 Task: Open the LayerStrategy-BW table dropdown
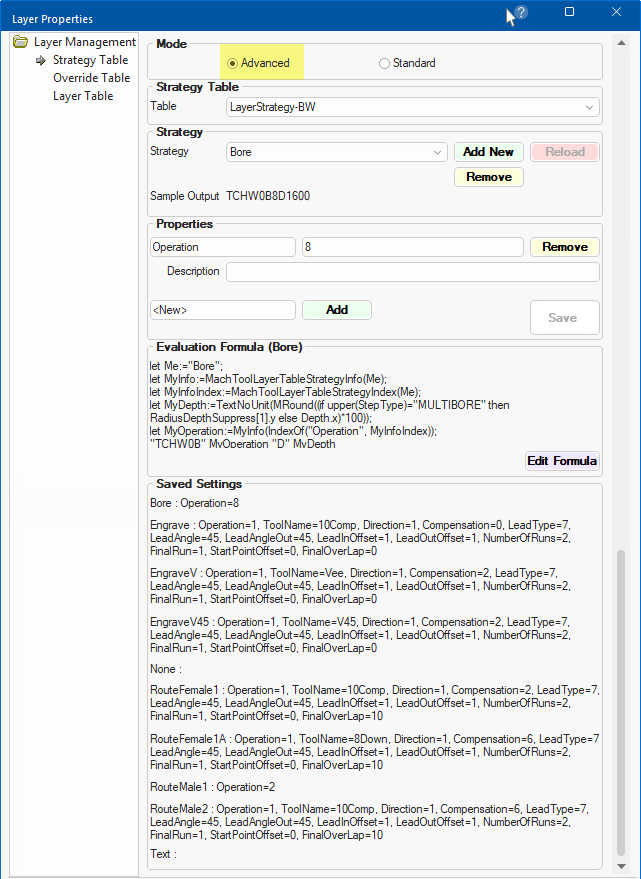point(590,106)
